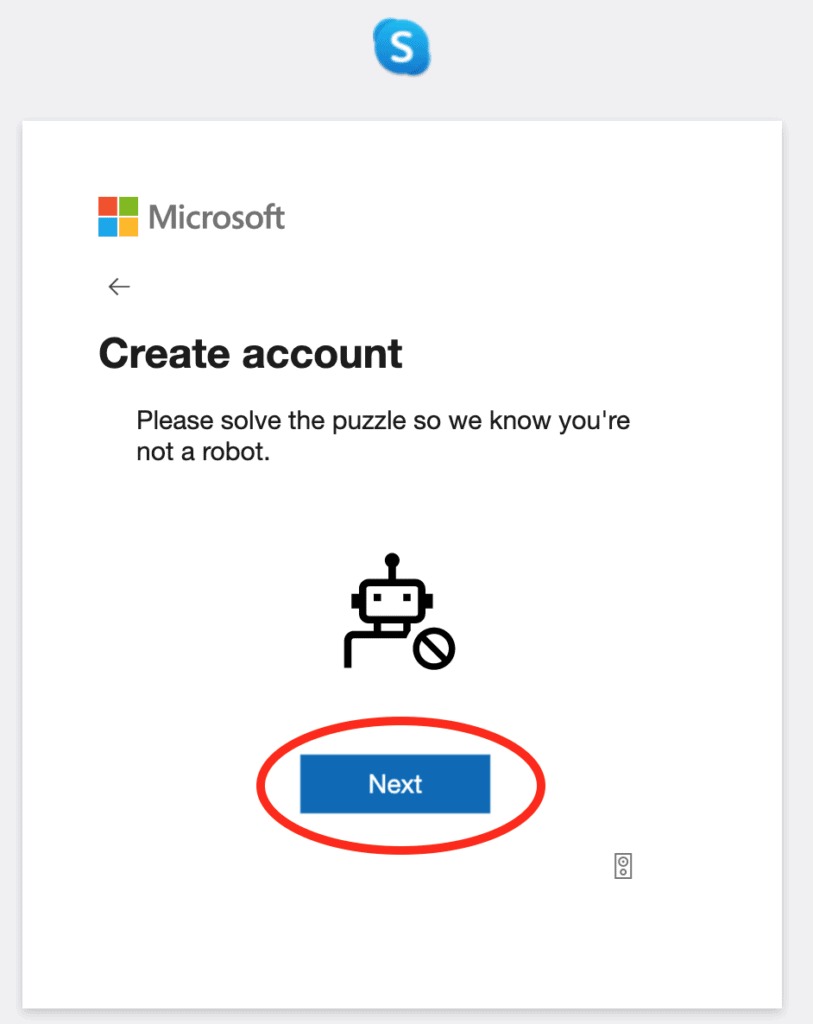Go back using the left arrow

[119, 287]
